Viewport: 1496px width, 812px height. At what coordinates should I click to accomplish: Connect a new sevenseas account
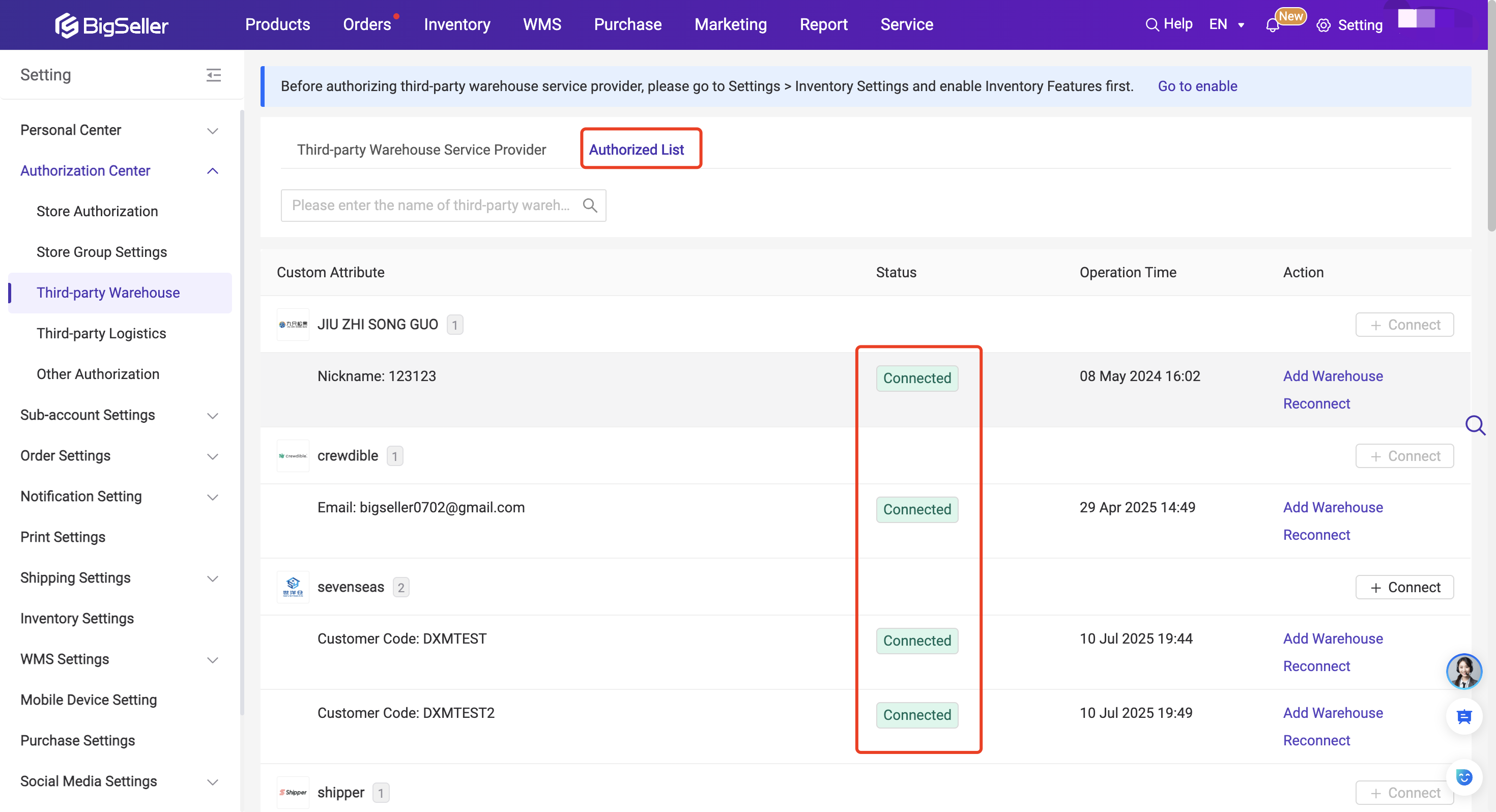click(1404, 587)
